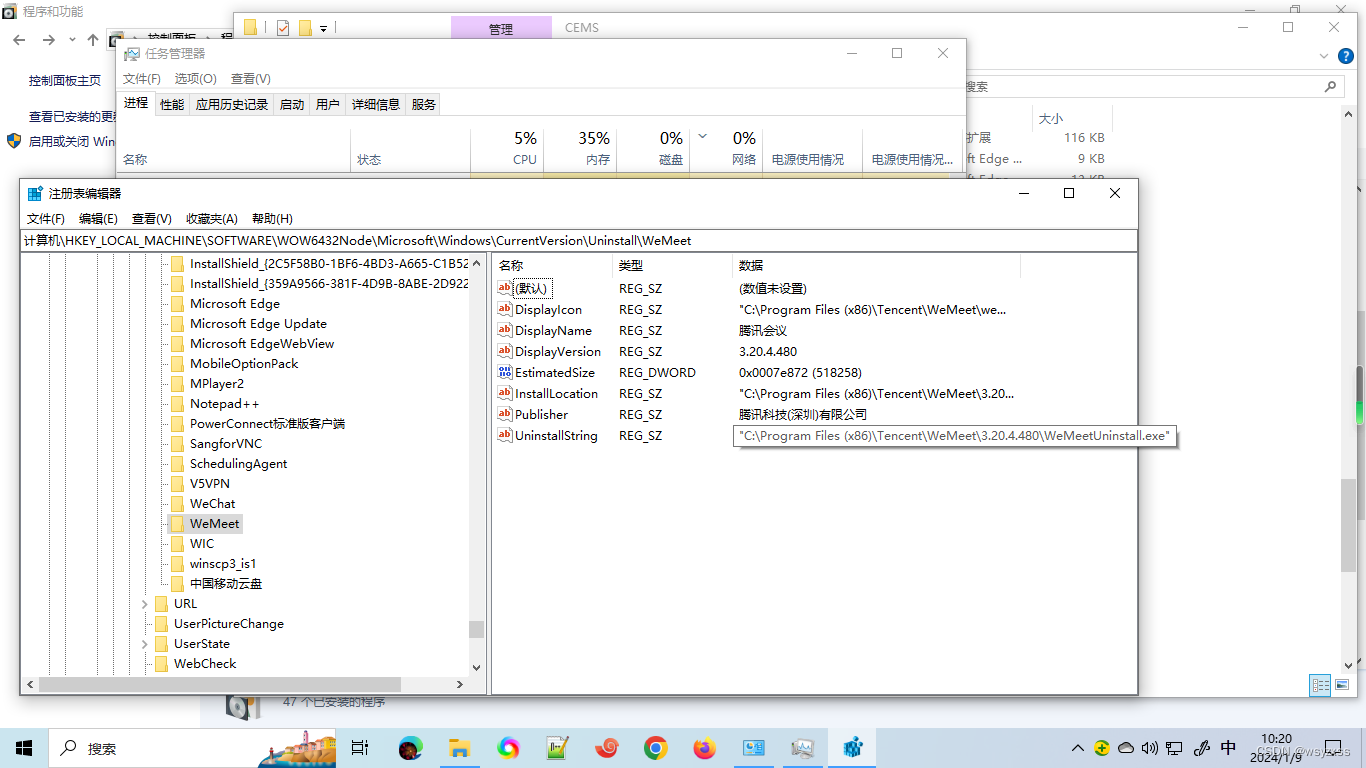Image resolution: width=1366 pixels, height=768 pixels.
Task: Click the input method 中 indicator
Action: 1228,748
